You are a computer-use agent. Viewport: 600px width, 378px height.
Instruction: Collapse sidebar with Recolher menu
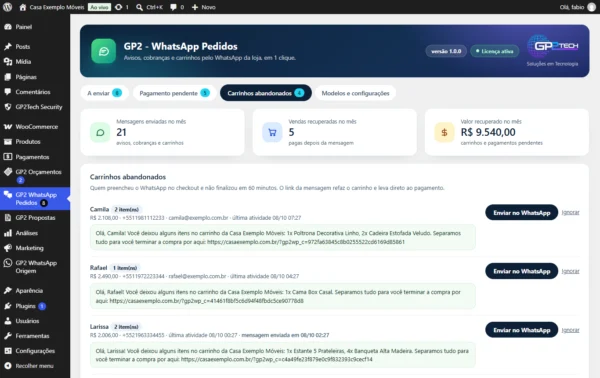click(x=35, y=366)
